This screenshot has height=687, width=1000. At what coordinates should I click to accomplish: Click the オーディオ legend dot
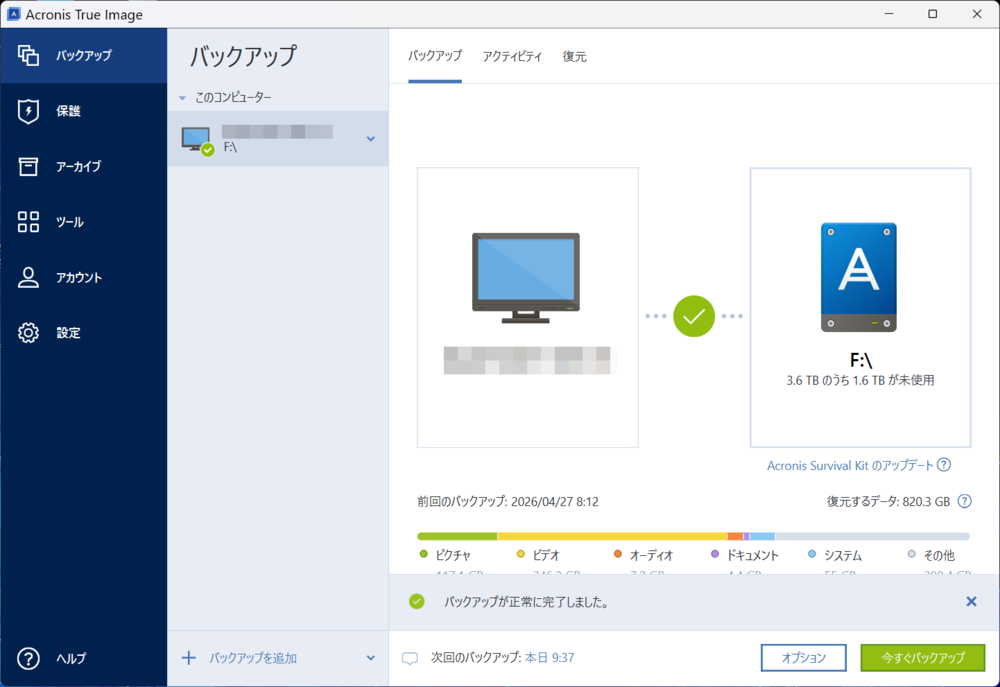617,554
